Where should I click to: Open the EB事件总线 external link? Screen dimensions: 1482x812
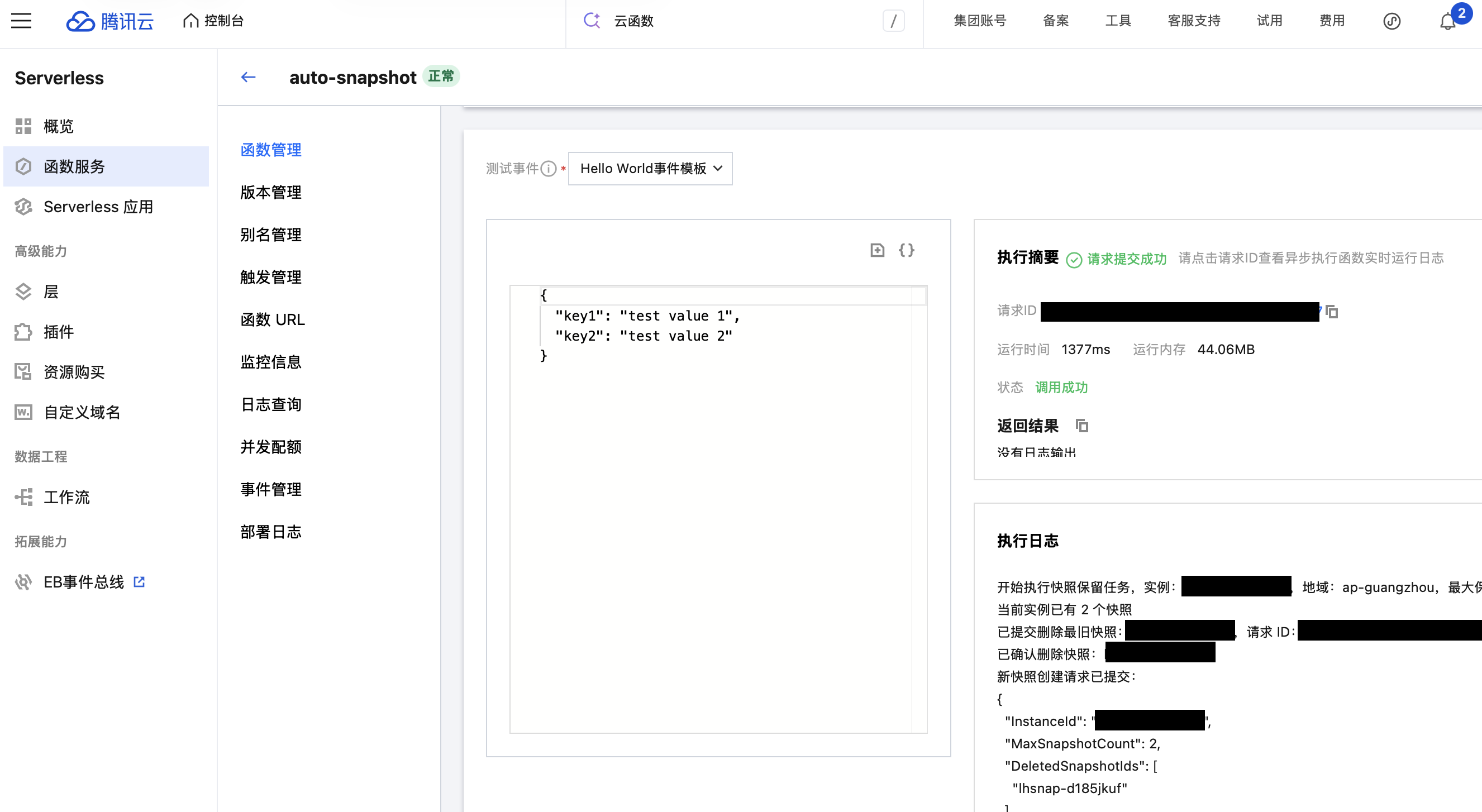click(x=139, y=582)
